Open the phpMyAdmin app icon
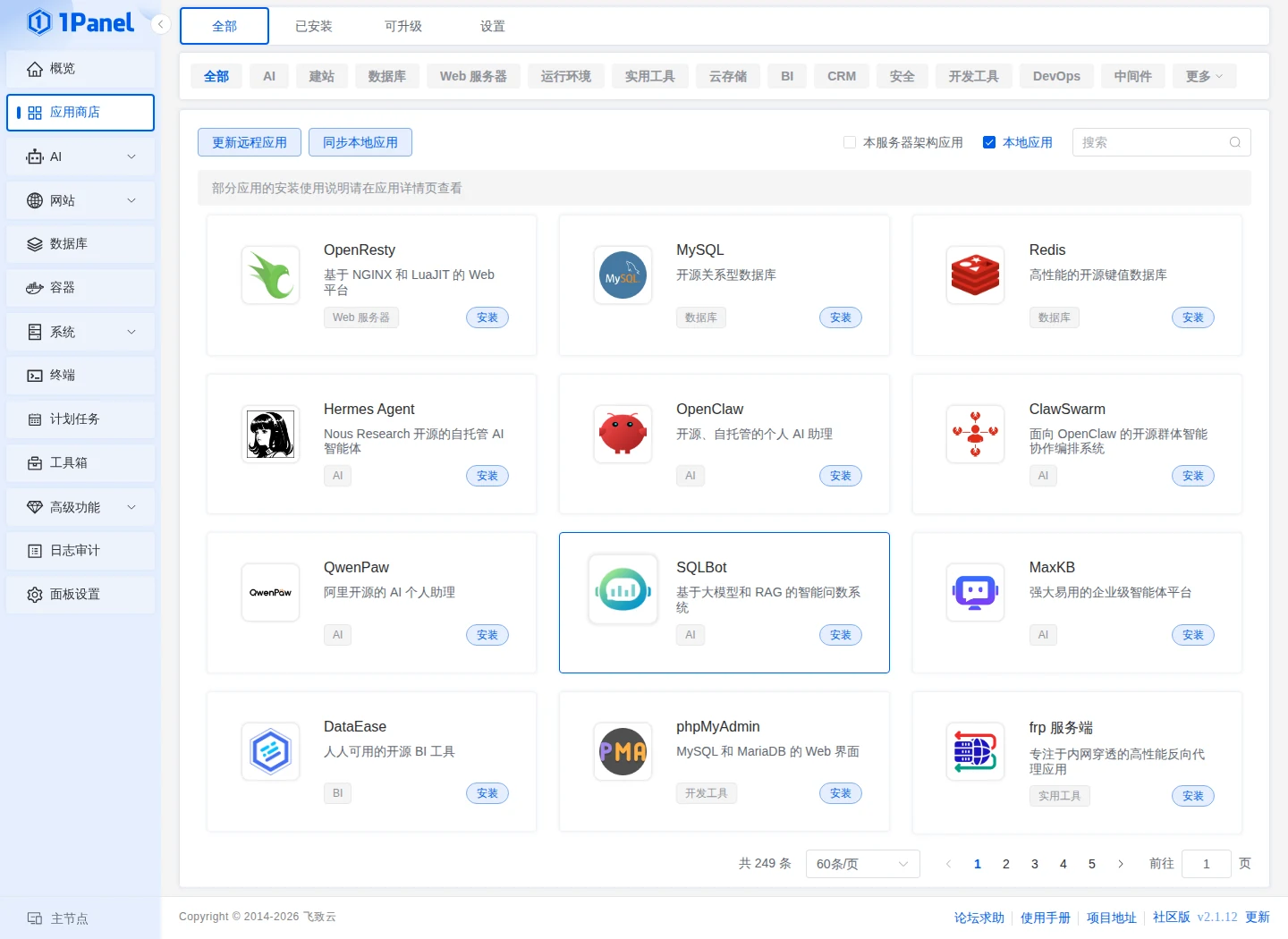This screenshot has width=1288, height=939. click(623, 751)
